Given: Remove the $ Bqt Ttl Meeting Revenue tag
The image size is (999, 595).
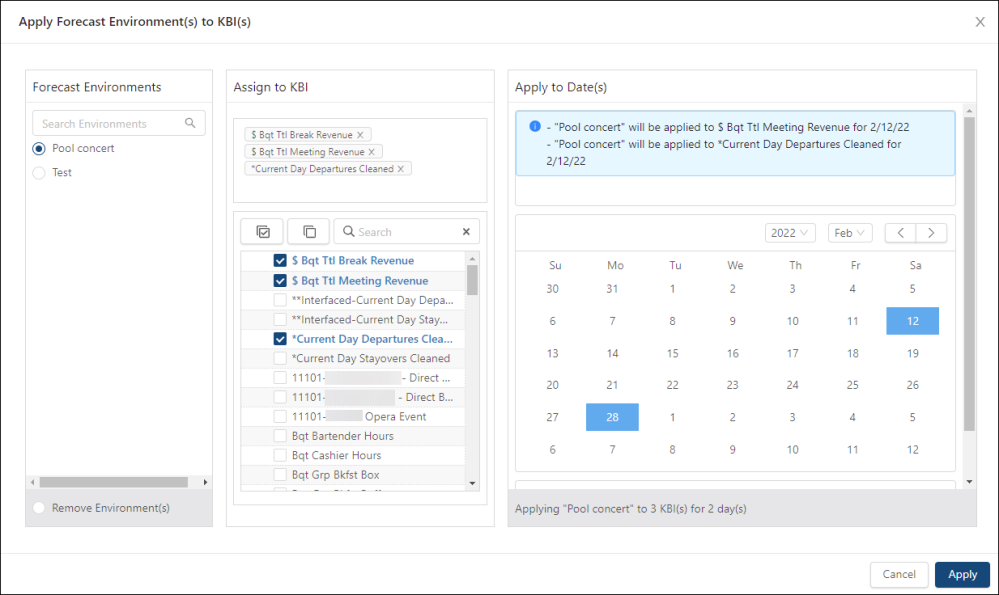Looking at the screenshot, I should (x=371, y=152).
